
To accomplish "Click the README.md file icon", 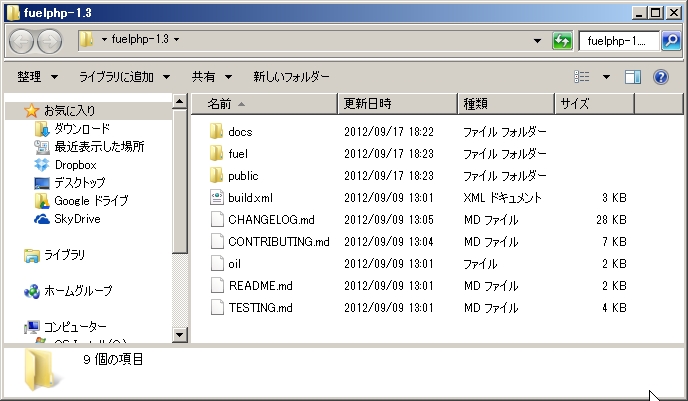I will point(217,285).
